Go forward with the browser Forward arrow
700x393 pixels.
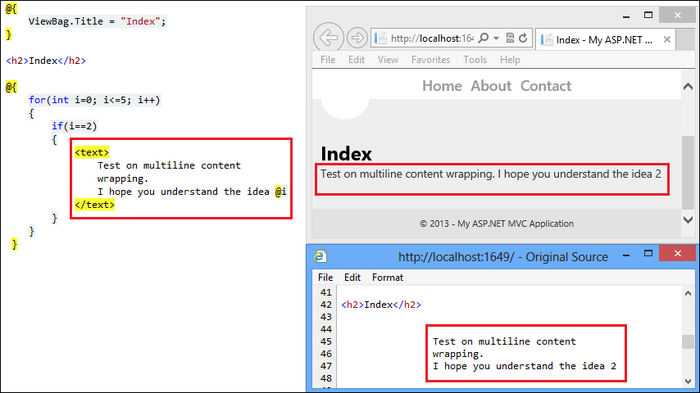click(x=357, y=38)
